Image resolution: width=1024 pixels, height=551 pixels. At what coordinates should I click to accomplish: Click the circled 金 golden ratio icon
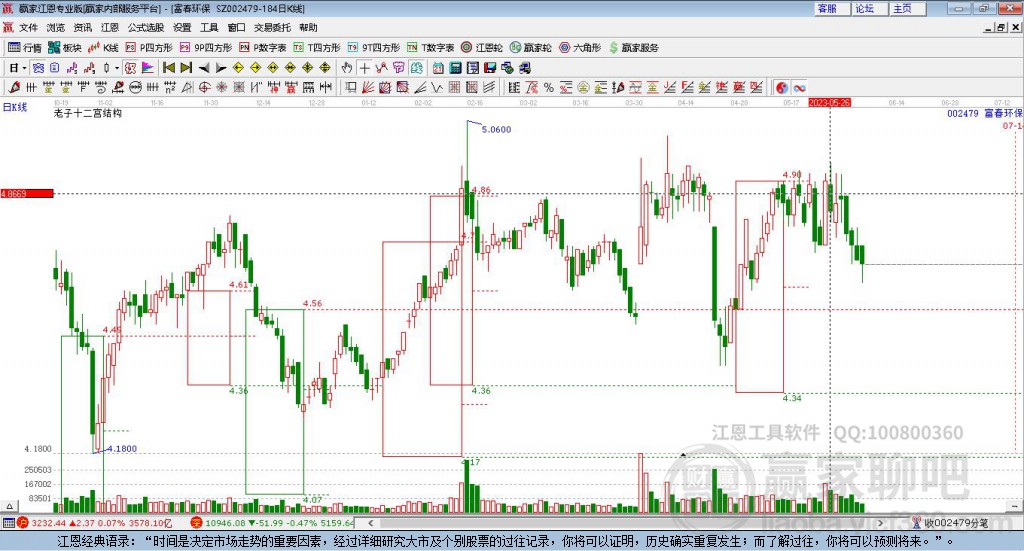point(583,87)
